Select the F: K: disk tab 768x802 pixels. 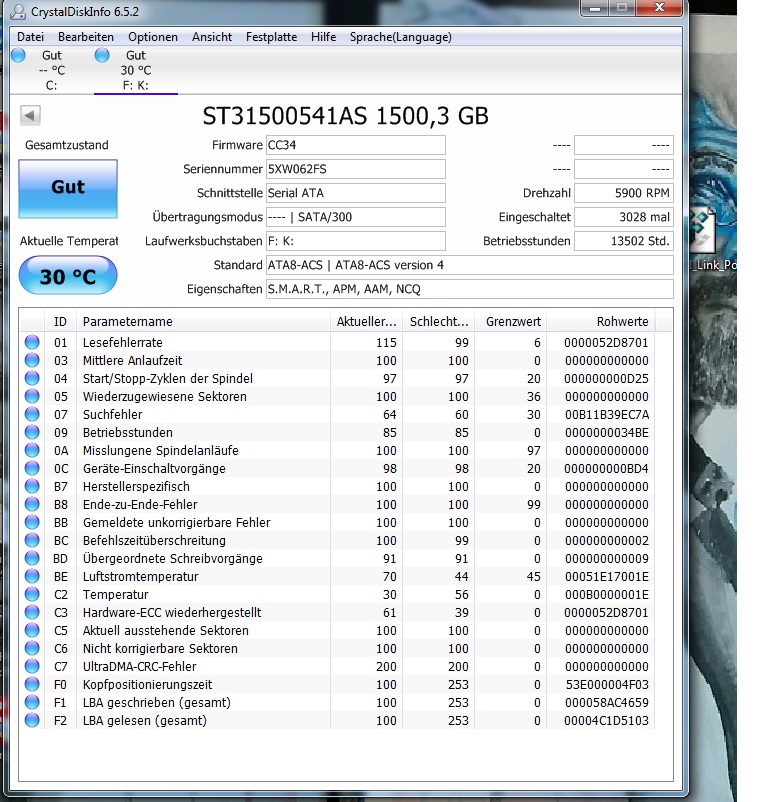tap(135, 70)
